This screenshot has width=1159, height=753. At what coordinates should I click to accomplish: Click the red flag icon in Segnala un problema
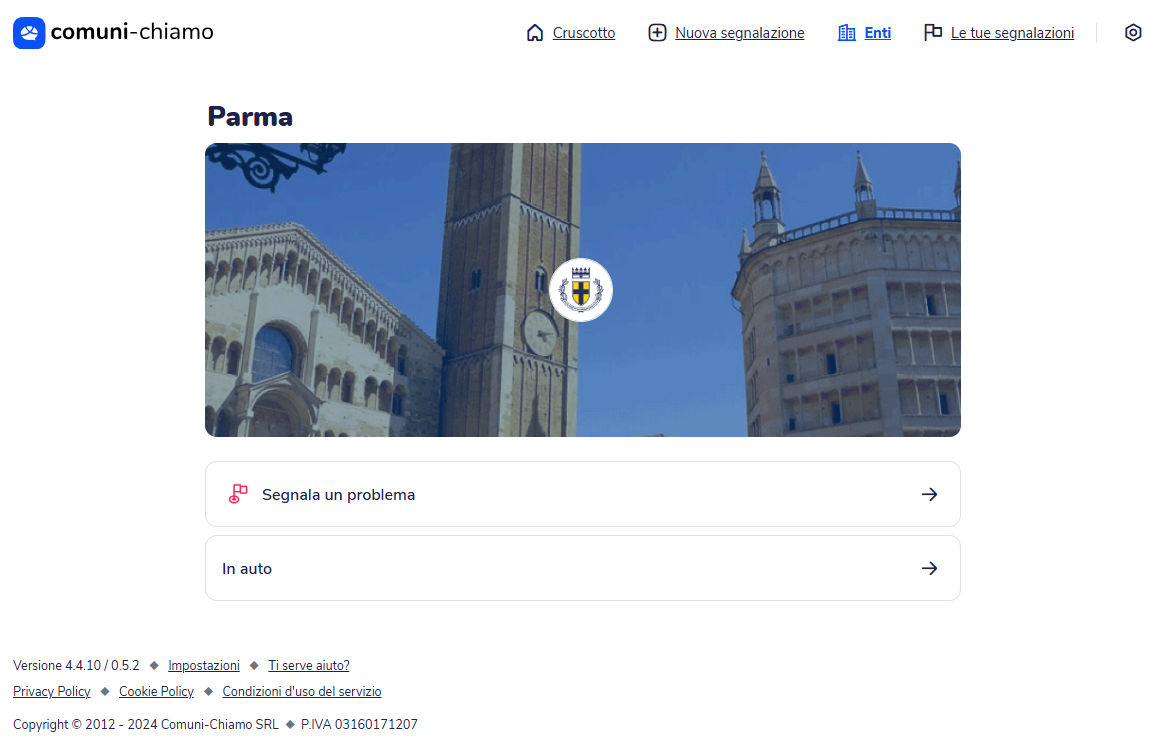point(238,494)
